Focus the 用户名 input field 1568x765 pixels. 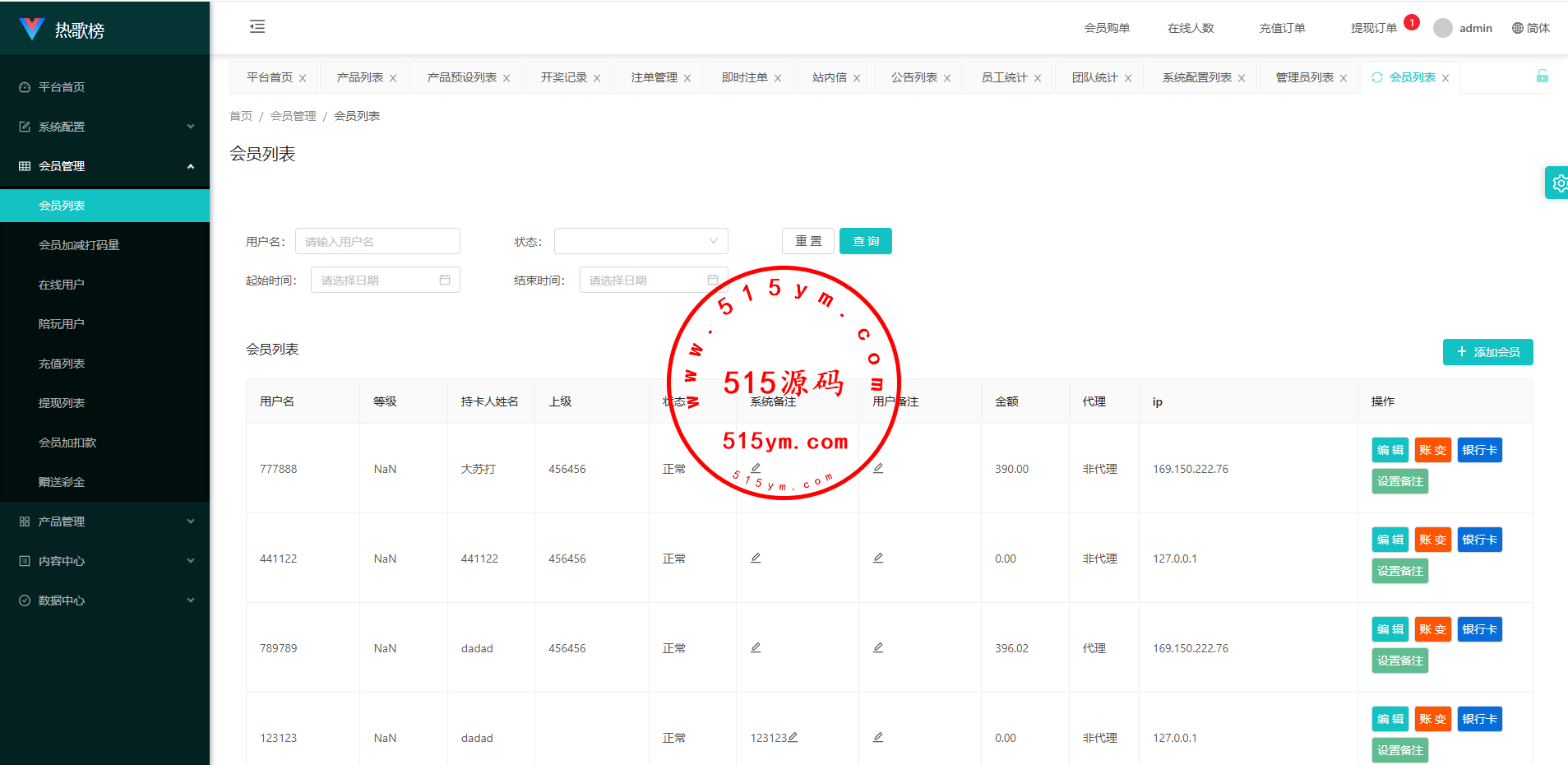pyautogui.click(x=377, y=241)
